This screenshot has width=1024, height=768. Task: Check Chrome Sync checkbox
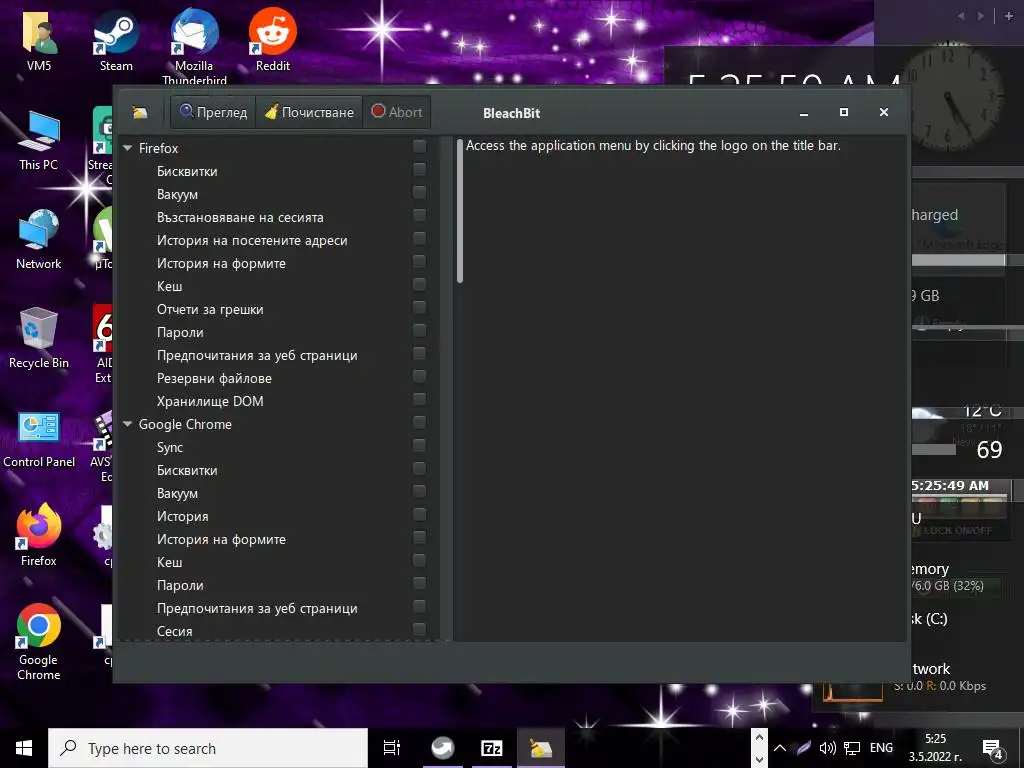point(419,445)
